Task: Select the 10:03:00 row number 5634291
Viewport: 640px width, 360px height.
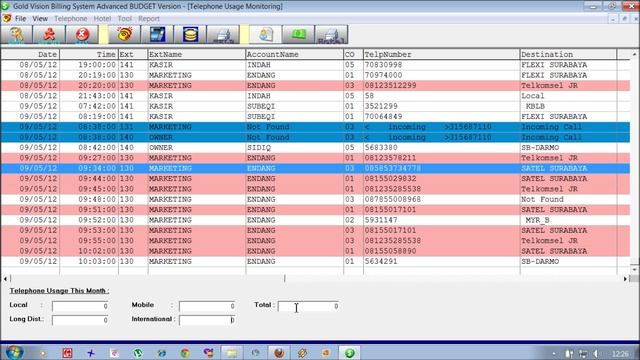Action: point(315,261)
